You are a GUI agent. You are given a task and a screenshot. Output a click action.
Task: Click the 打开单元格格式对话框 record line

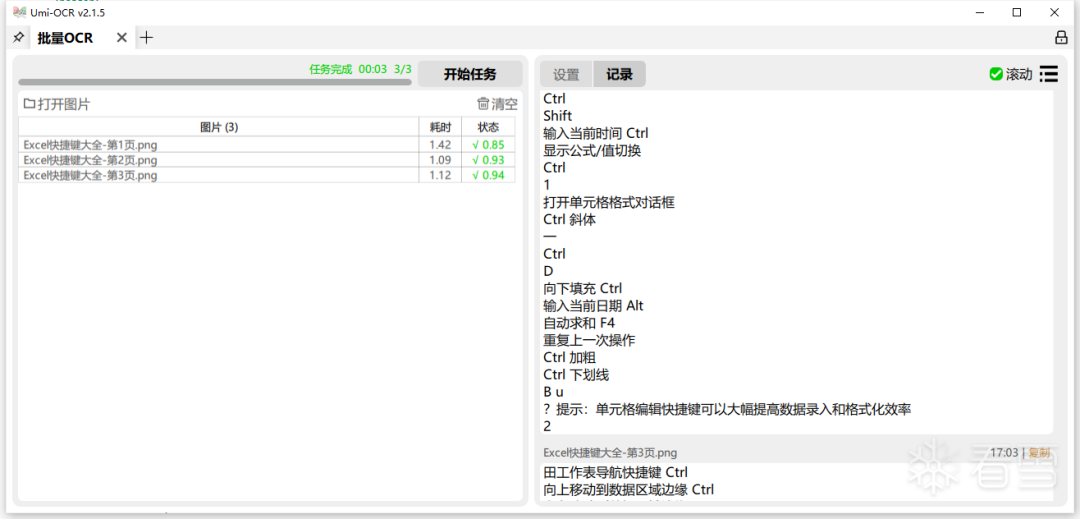(608, 202)
